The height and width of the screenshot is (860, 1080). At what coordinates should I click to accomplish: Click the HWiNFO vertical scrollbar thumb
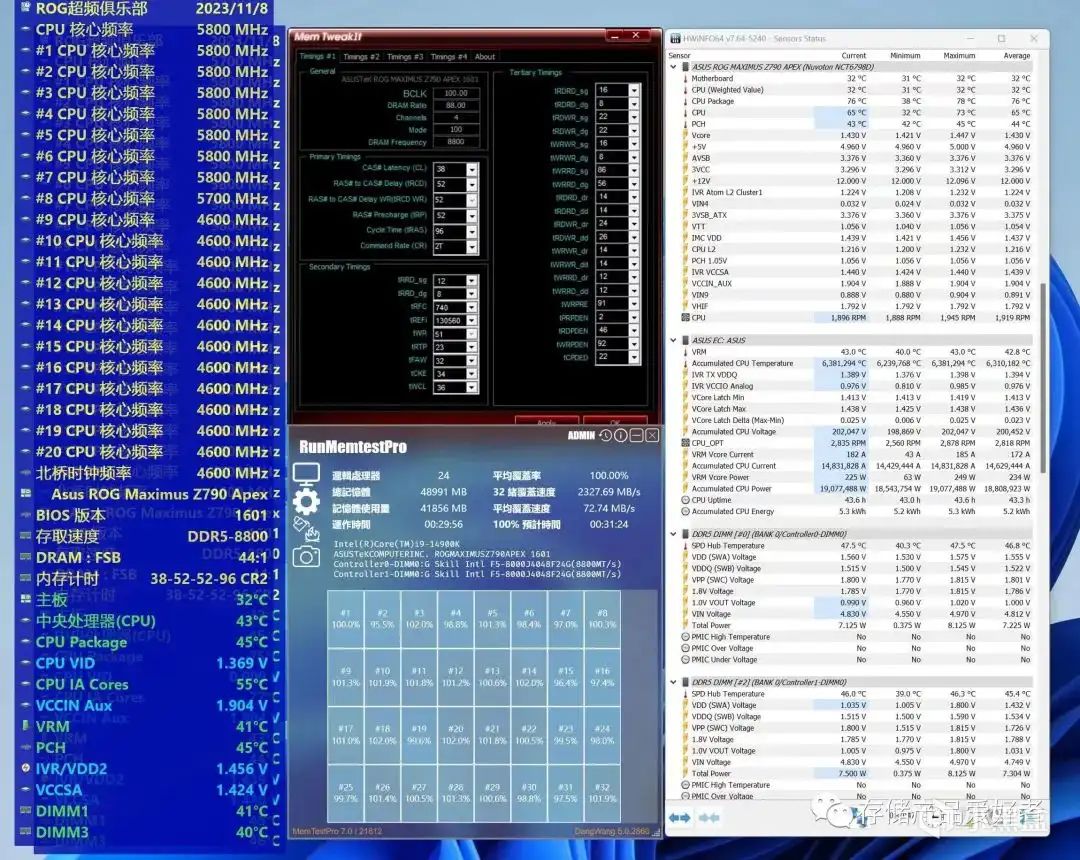1042,377
